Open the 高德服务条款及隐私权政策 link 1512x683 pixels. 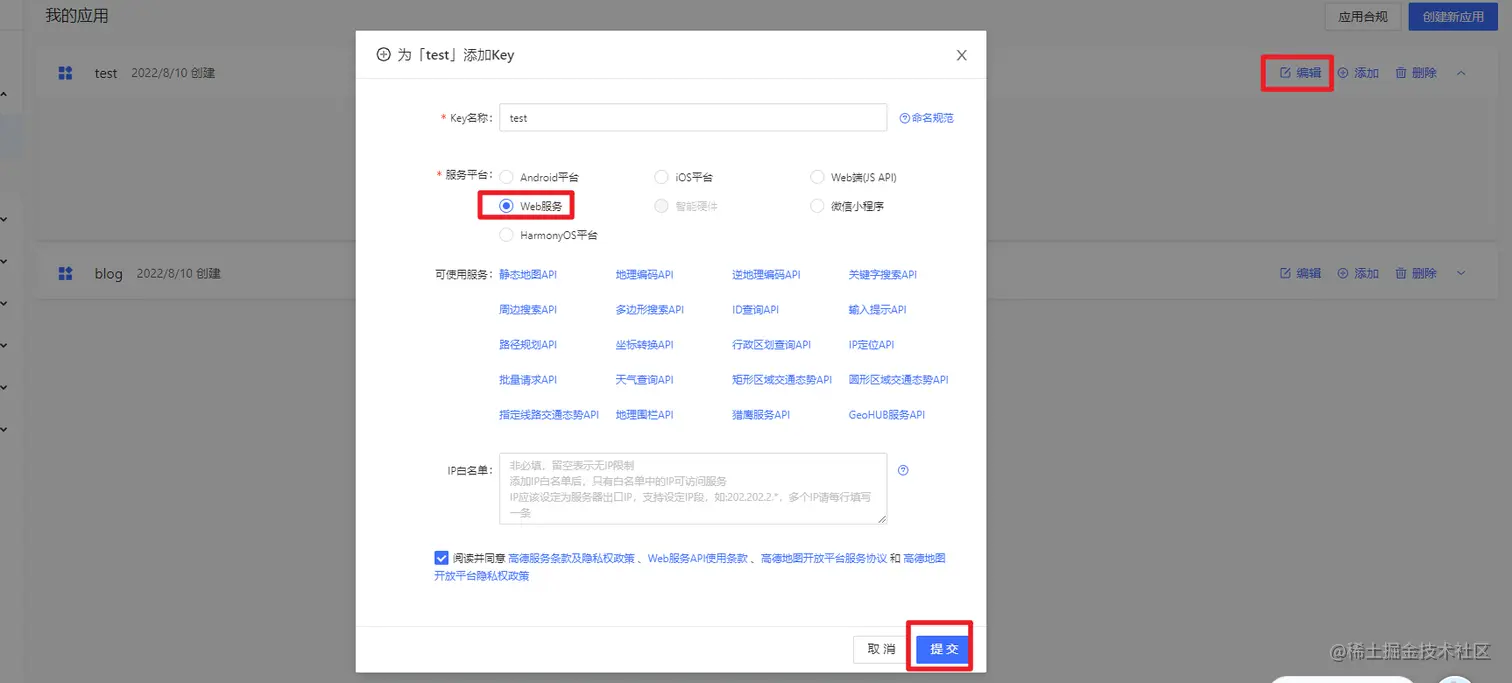pos(571,558)
